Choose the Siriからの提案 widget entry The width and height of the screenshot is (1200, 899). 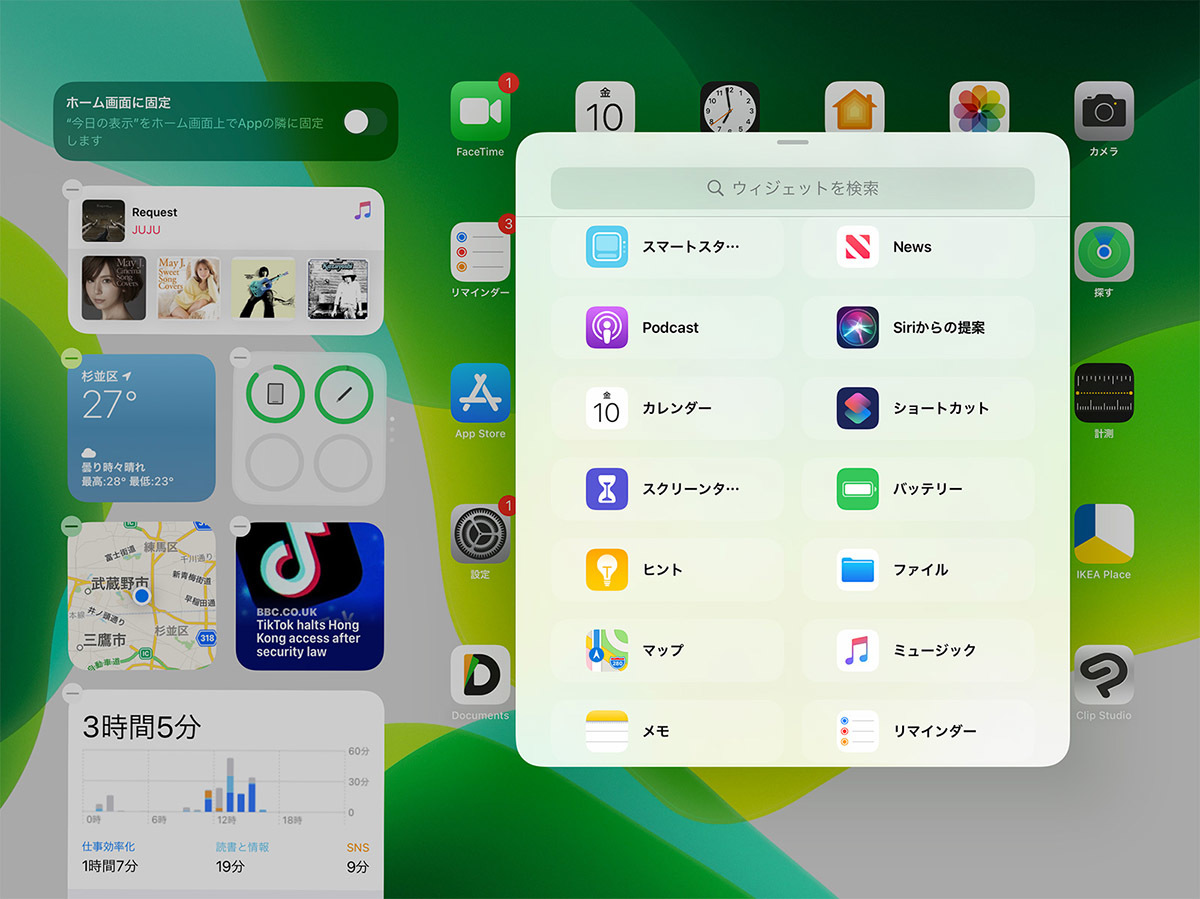click(918, 328)
